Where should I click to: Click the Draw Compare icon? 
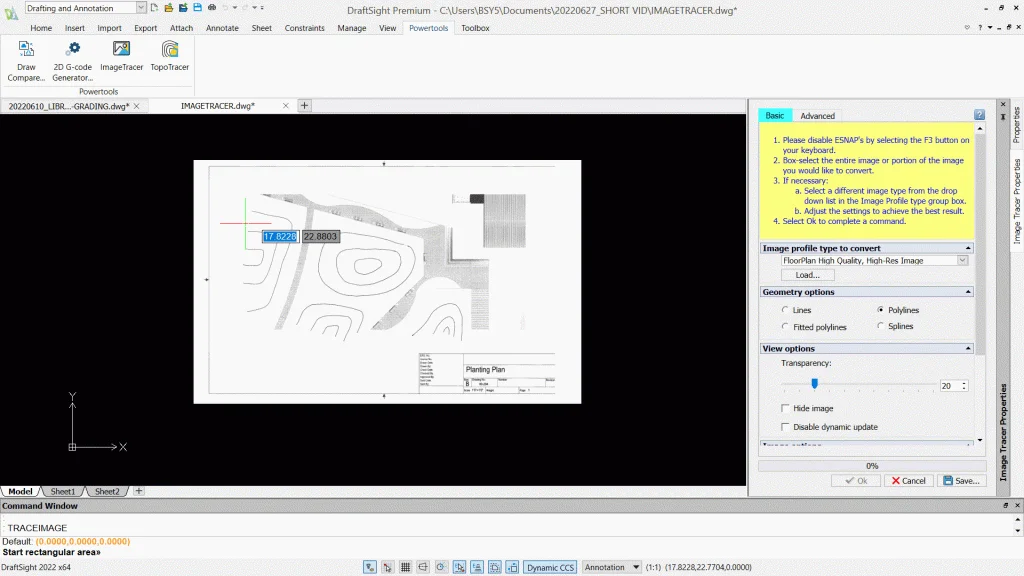[x=26, y=50]
